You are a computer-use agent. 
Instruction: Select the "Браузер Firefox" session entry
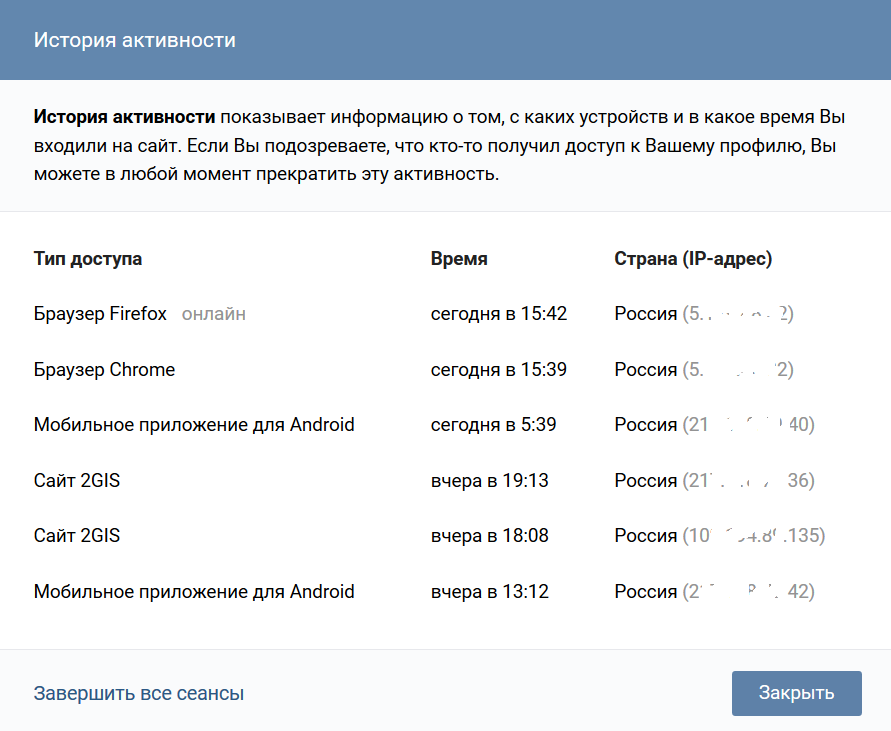(x=100, y=314)
